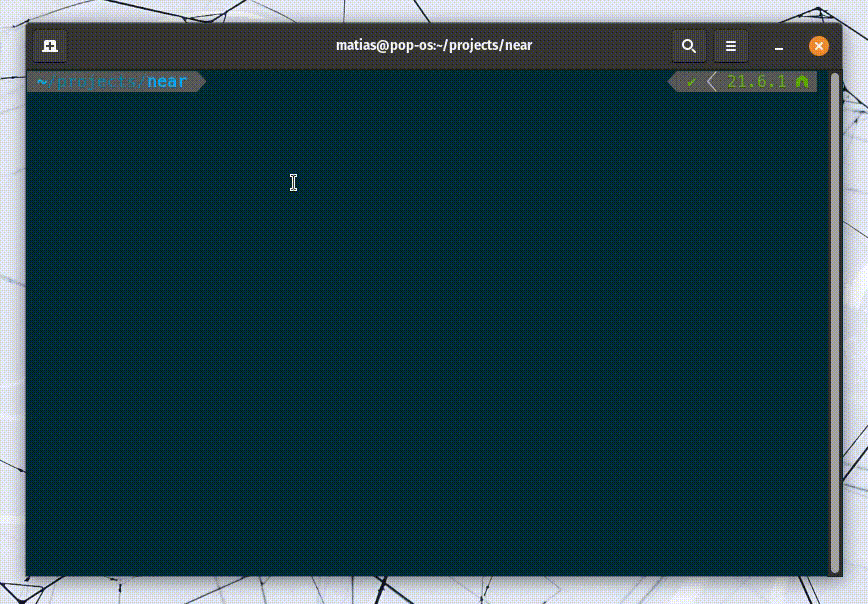868x604 pixels.
Task: Open a new terminal tab
Action: pyautogui.click(x=50, y=46)
